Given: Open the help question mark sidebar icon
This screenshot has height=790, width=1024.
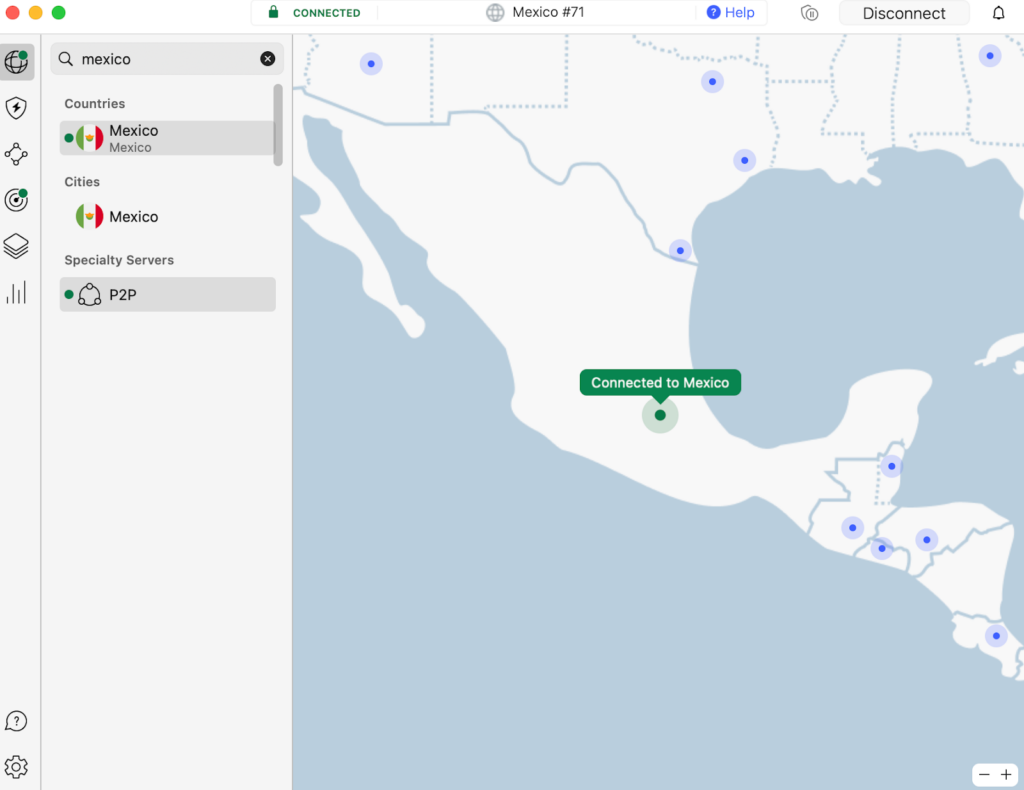Looking at the screenshot, I should (16, 721).
